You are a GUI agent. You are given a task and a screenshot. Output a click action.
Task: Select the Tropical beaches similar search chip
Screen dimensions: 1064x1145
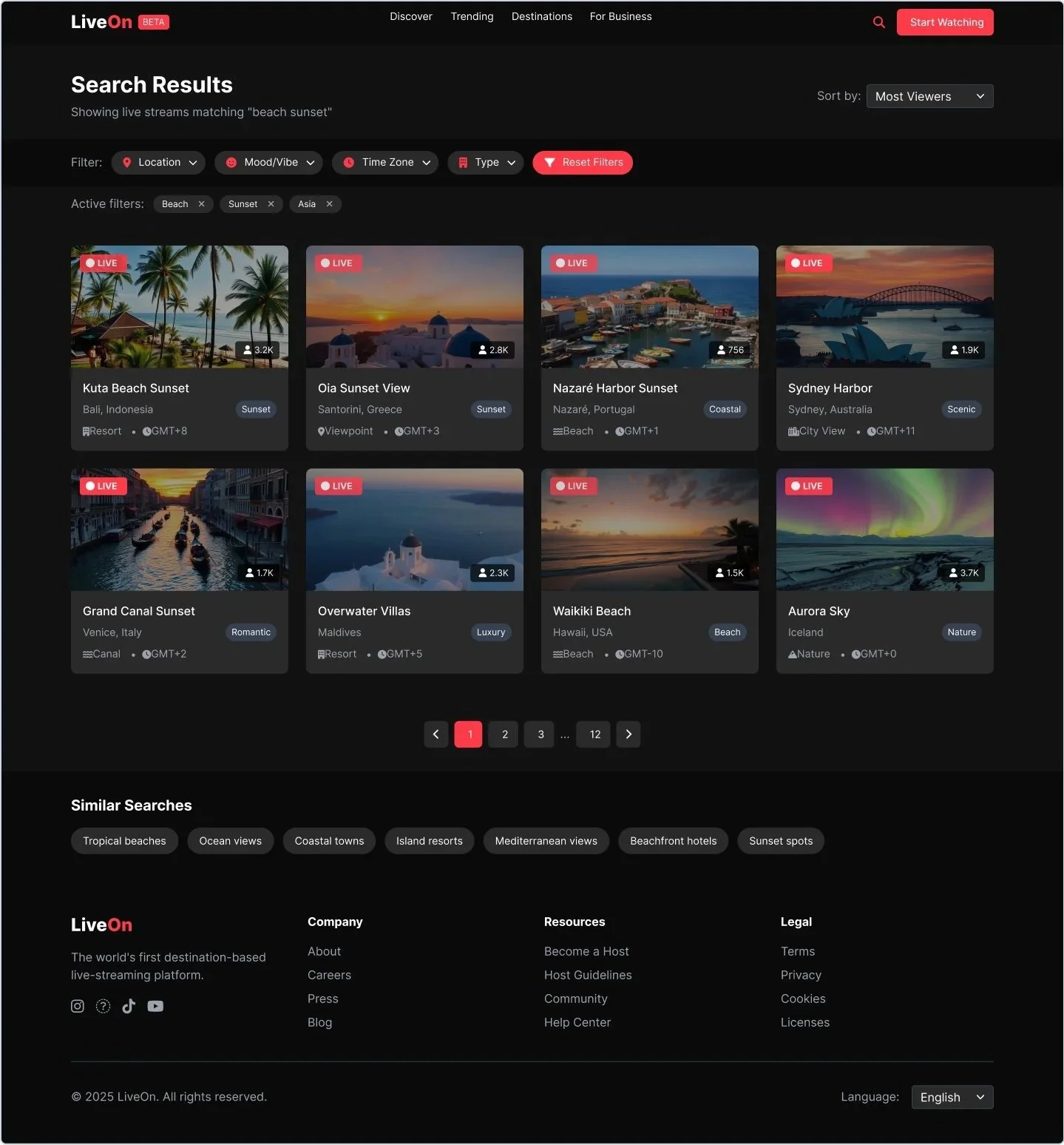click(x=124, y=841)
